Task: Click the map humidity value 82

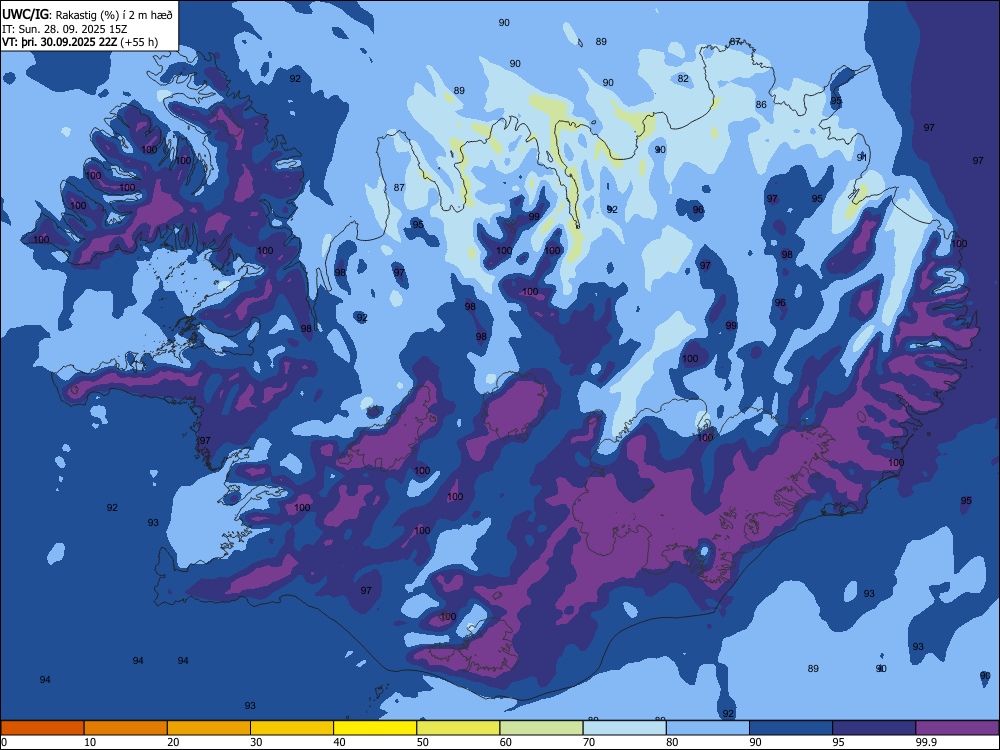Action: 684,78
